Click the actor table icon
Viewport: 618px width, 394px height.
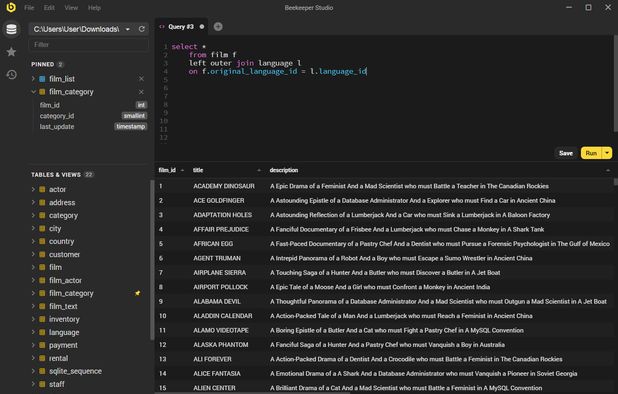pyautogui.click(x=42, y=190)
